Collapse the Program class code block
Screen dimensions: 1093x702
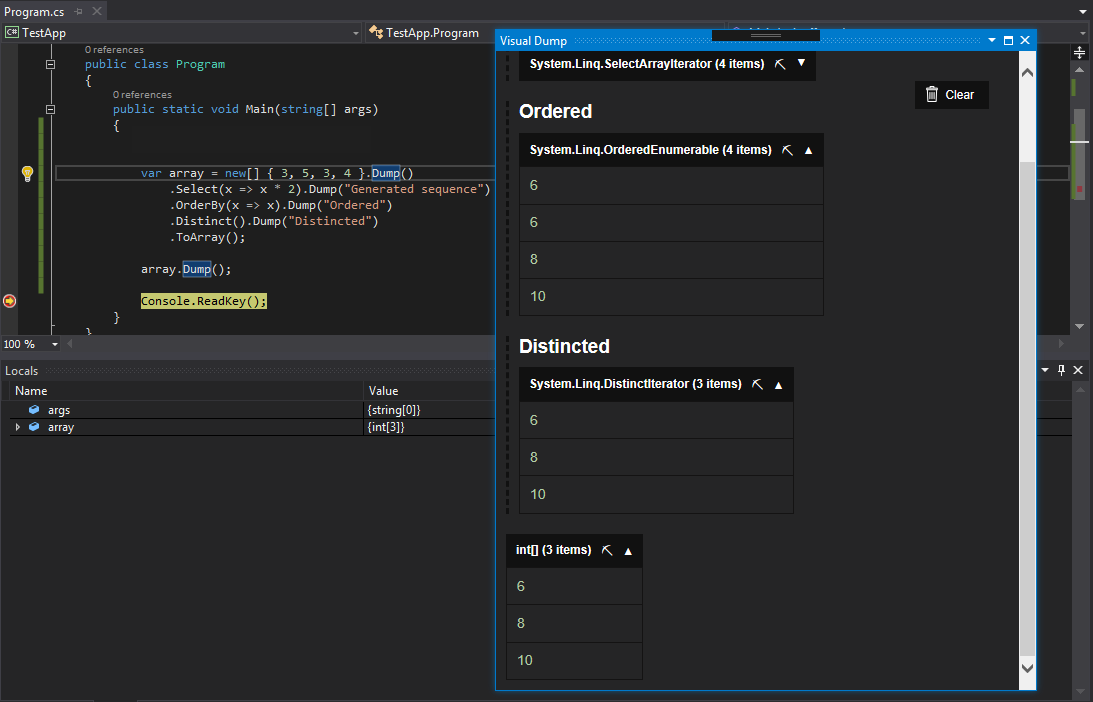[x=50, y=64]
